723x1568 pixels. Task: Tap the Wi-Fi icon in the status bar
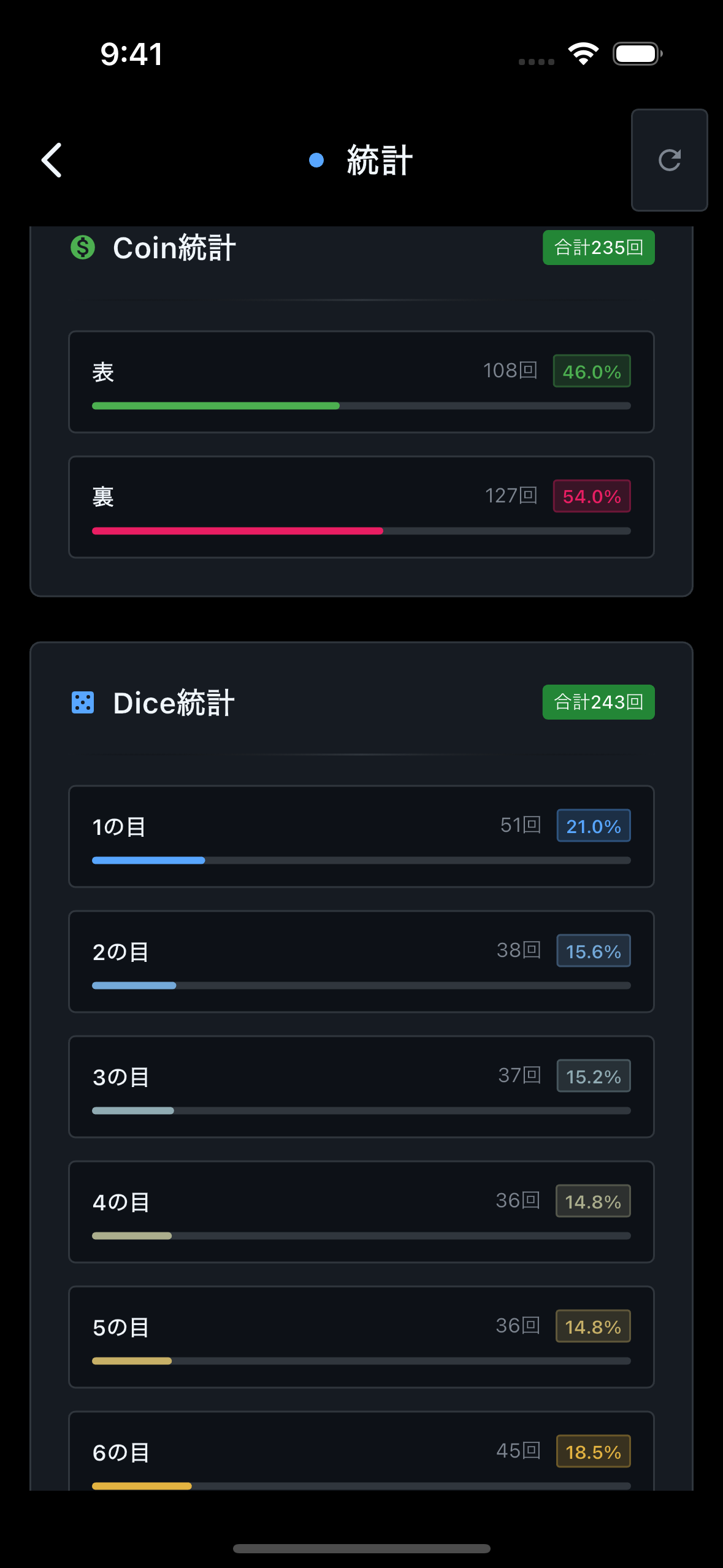point(583,53)
